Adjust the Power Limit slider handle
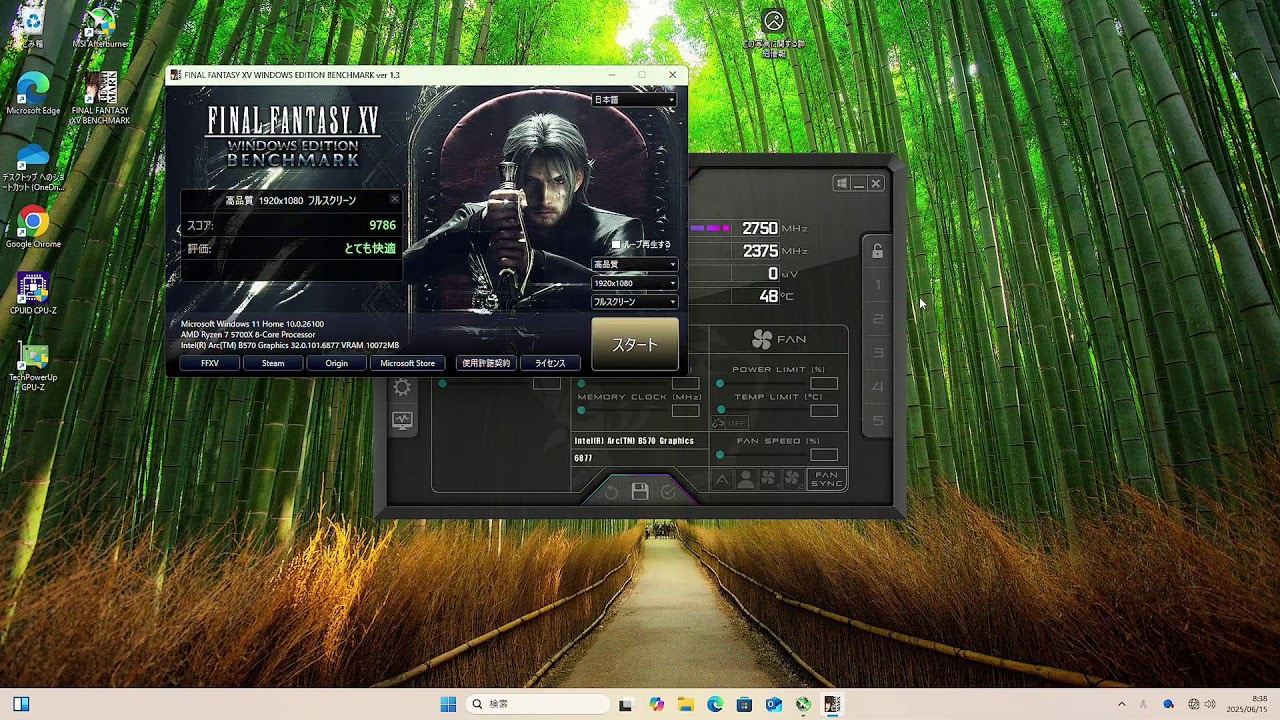 point(720,383)
